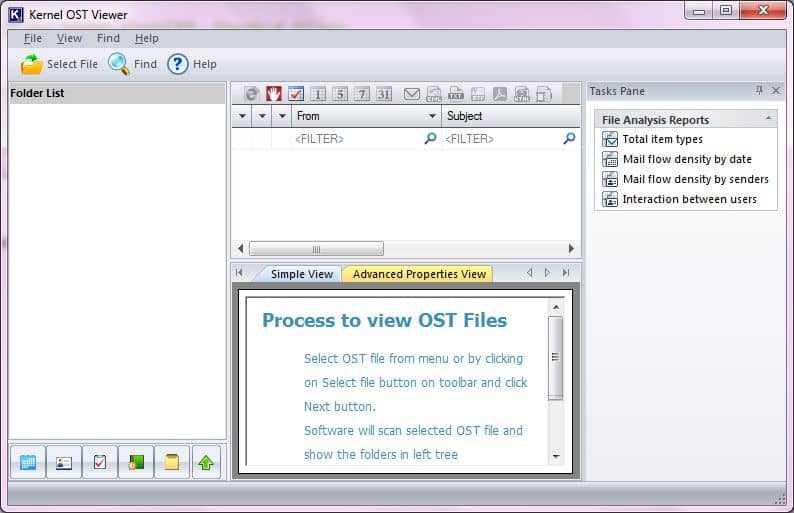Click the RTF save icon
The height and width of the screenshot is (513, 794).
click(x=478, y=94)
